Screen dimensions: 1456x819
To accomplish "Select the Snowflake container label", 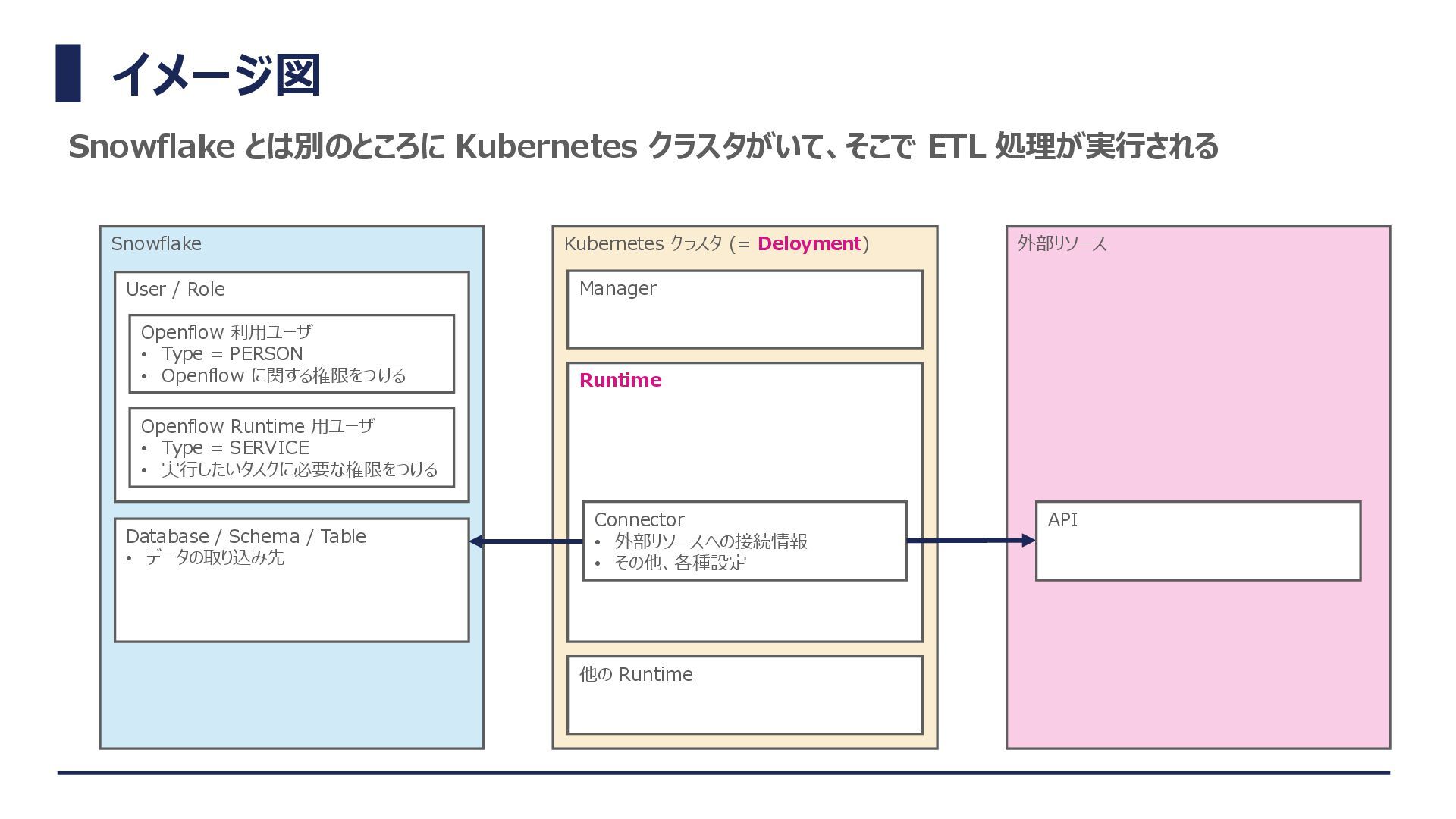I will pyautogui.click(x=156, y=244).
